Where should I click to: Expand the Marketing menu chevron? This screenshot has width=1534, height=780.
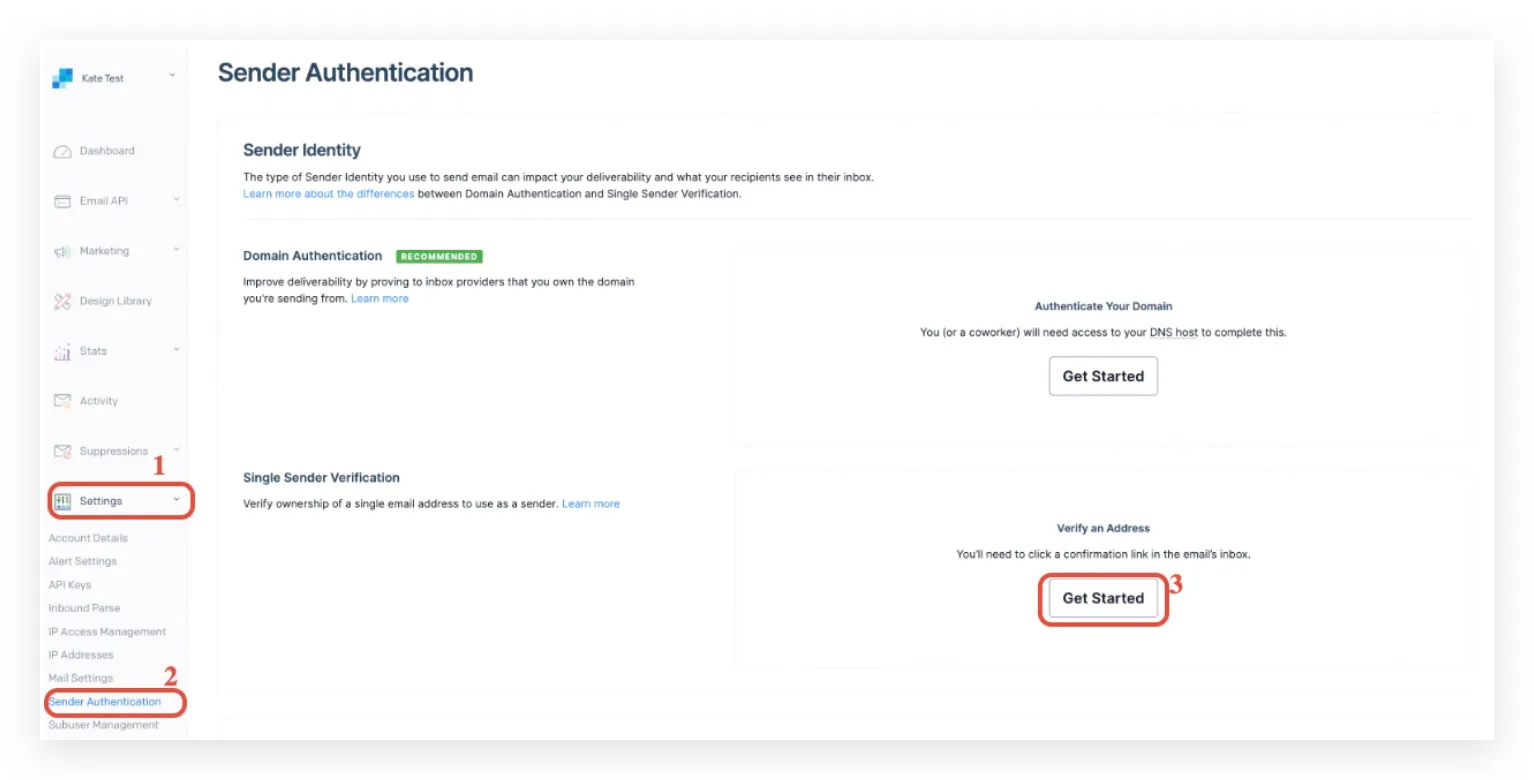coord(176,249)
